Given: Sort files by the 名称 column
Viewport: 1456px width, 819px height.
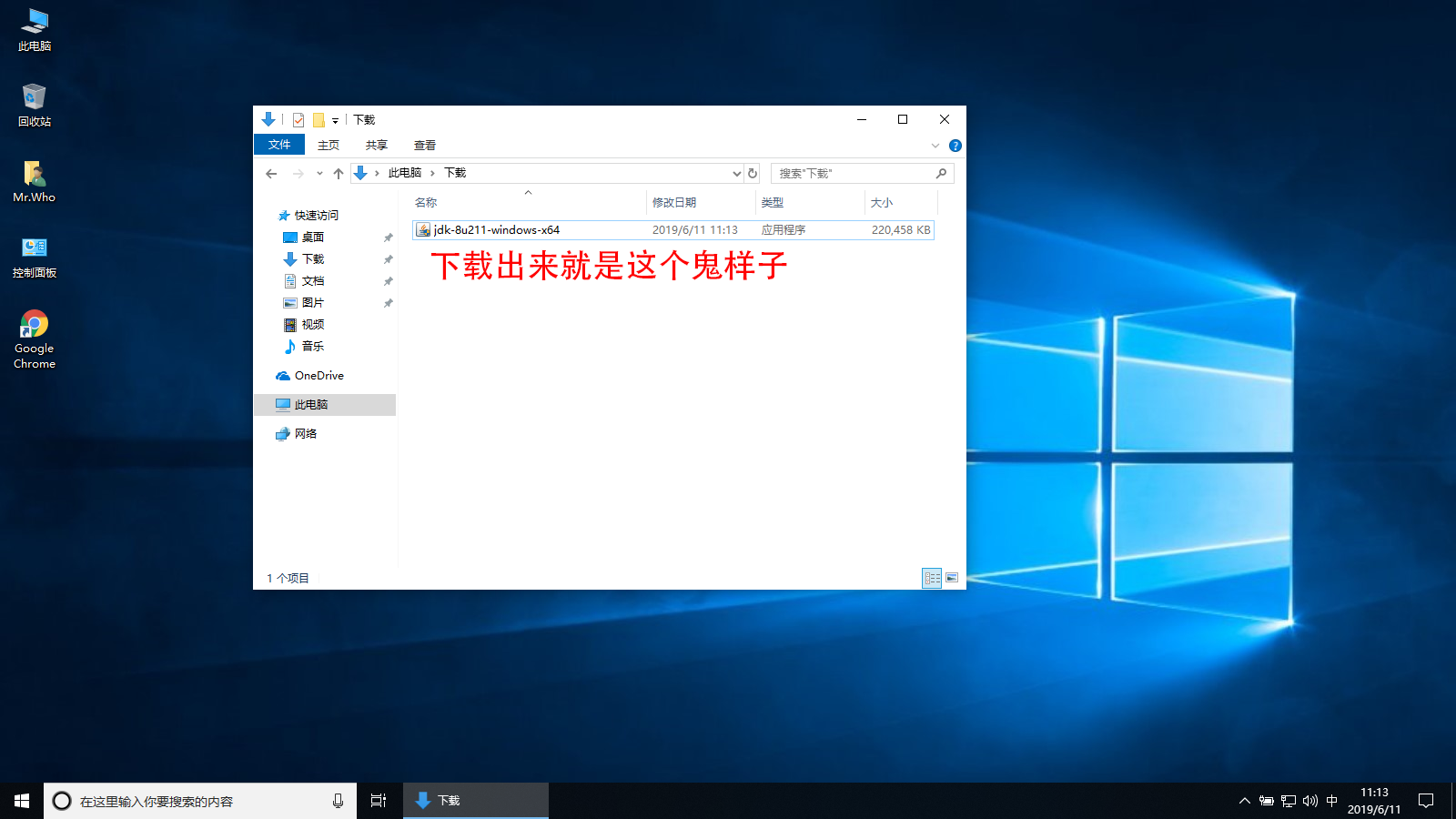Looking at the screenshot, I should [529, 202].
